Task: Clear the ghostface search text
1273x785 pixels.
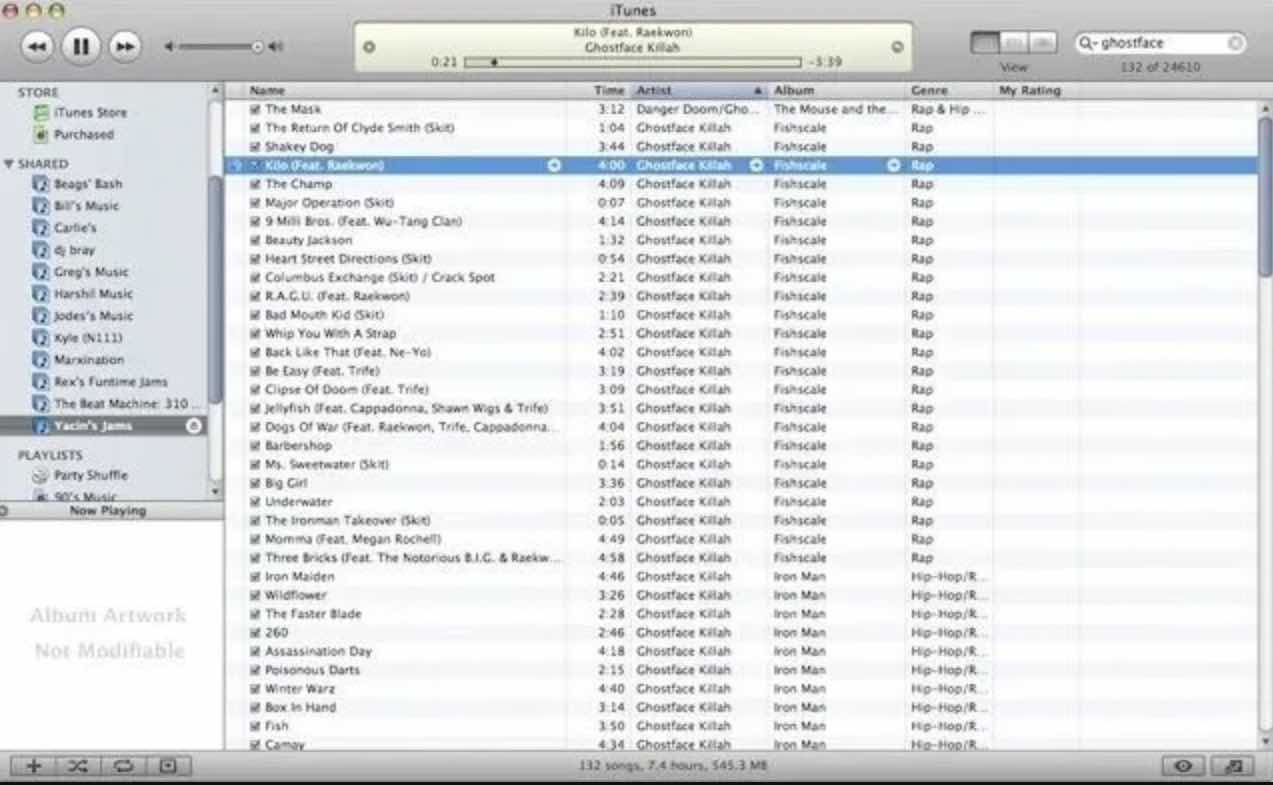Action: click(1236, 43)
